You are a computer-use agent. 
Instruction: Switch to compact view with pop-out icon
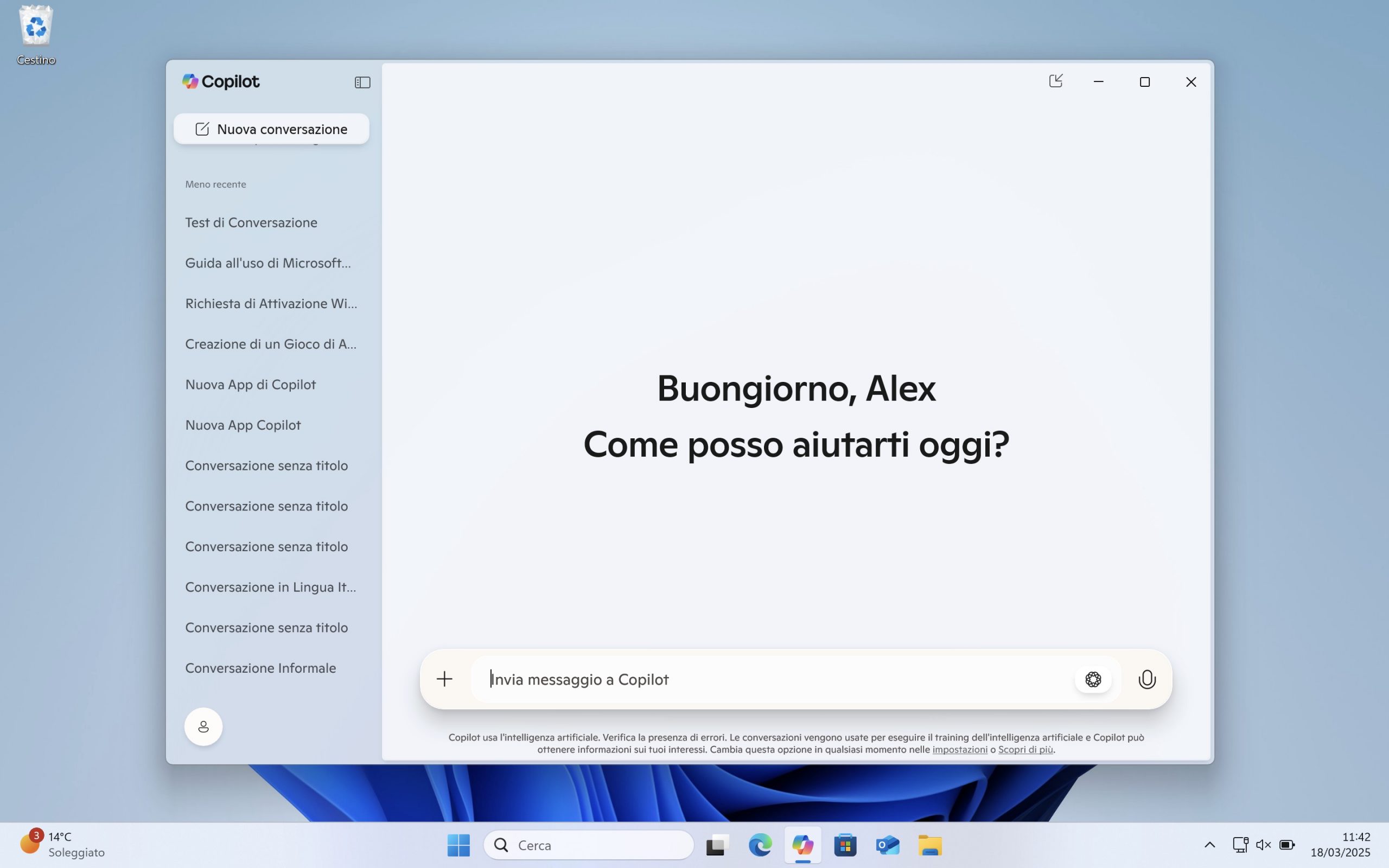coord(1055,81)
